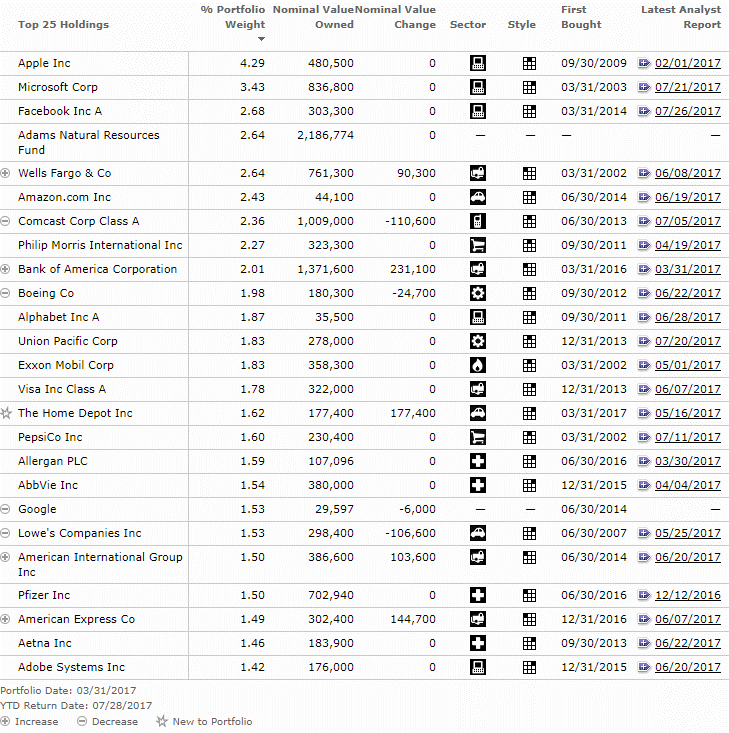729x733 pixels.
Task: Click the gear sector icon for Union Pacific
Action: tap(477, 341)
